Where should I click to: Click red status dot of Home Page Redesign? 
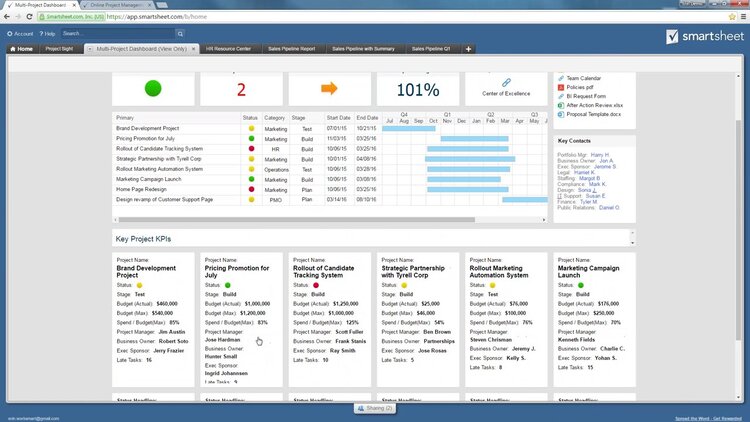(x=251, y=189)
